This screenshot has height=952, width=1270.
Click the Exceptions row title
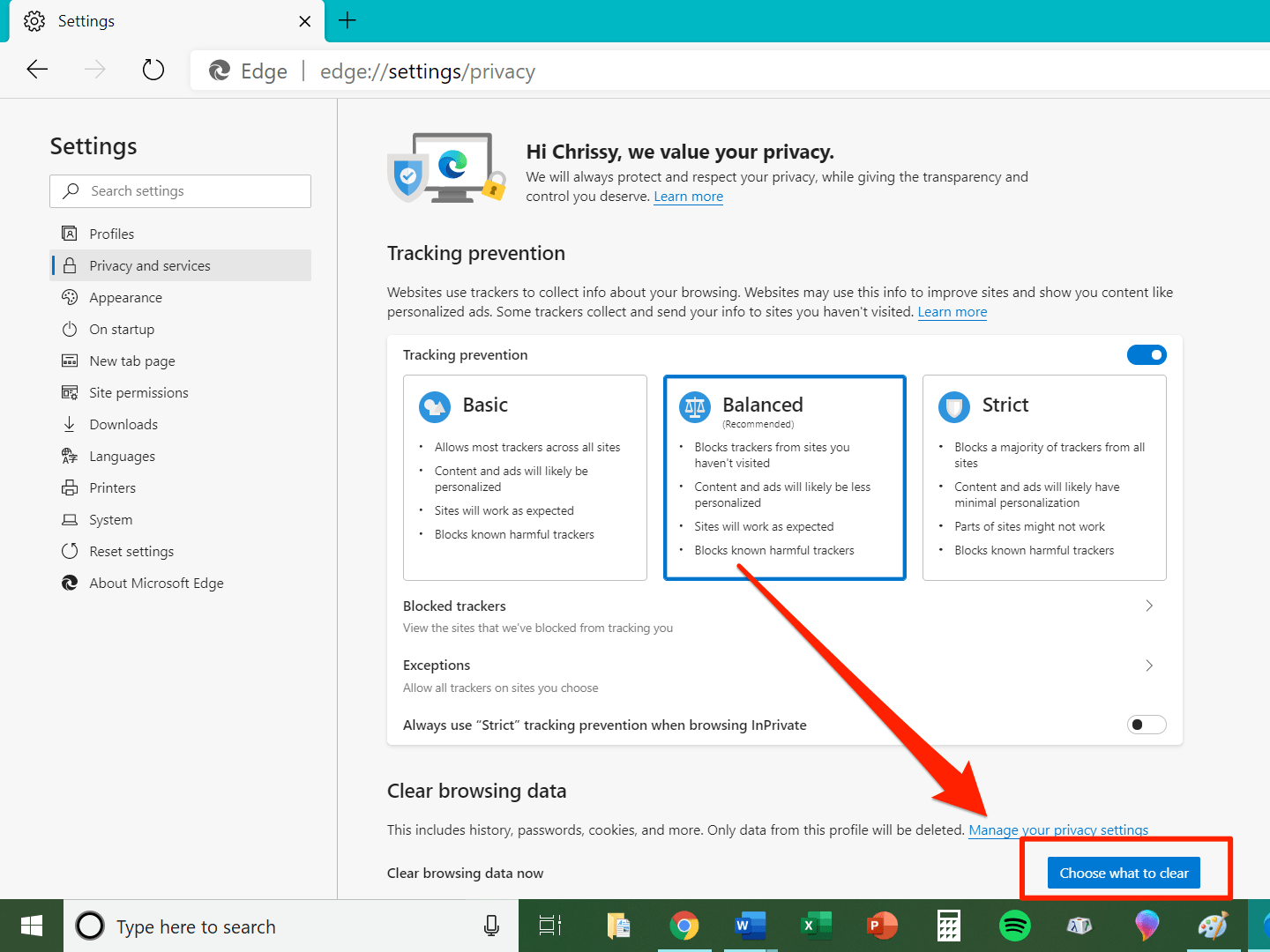point(437,666)
